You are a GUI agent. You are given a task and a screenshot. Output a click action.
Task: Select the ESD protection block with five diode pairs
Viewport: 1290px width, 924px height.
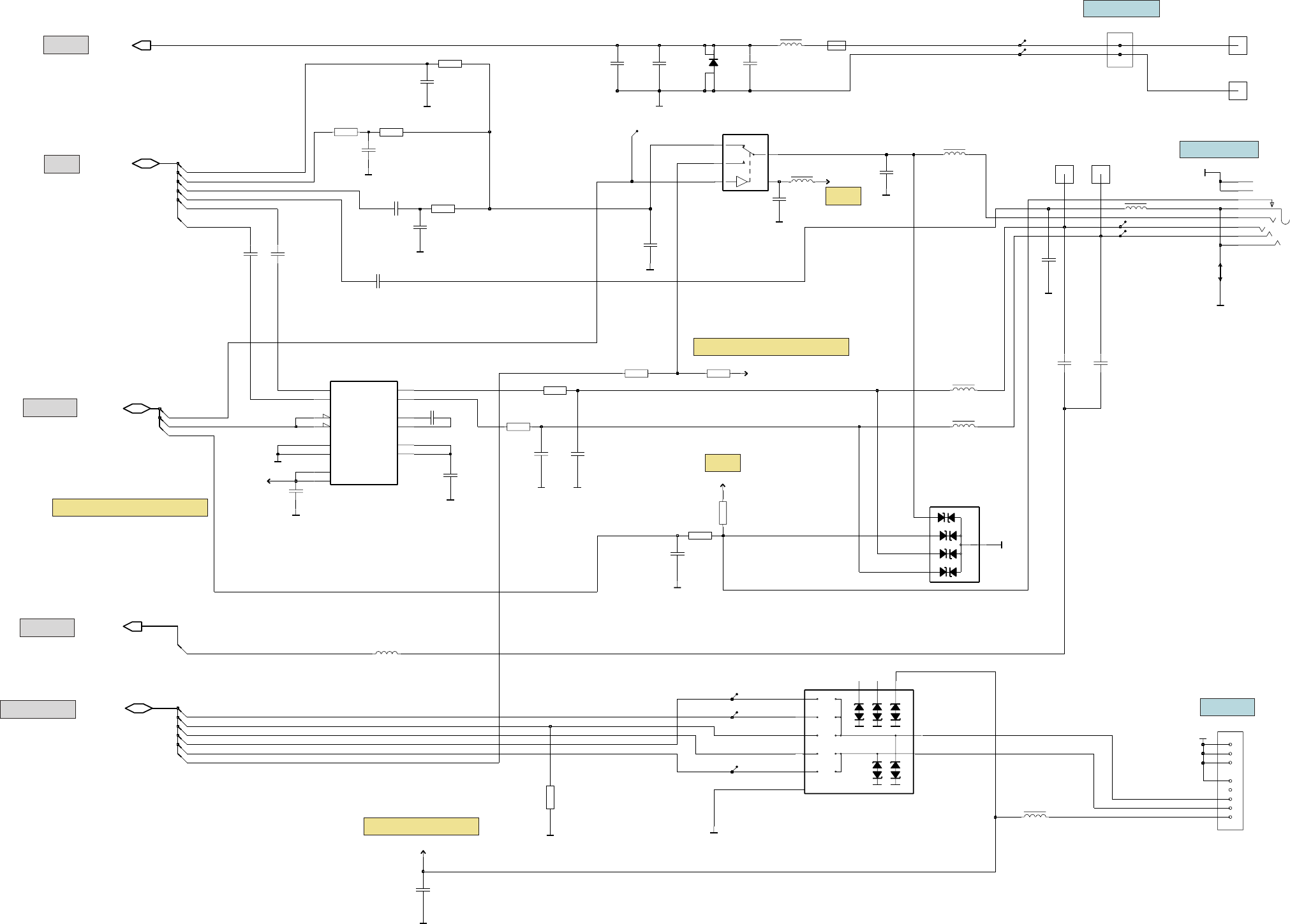coord(859,742)
